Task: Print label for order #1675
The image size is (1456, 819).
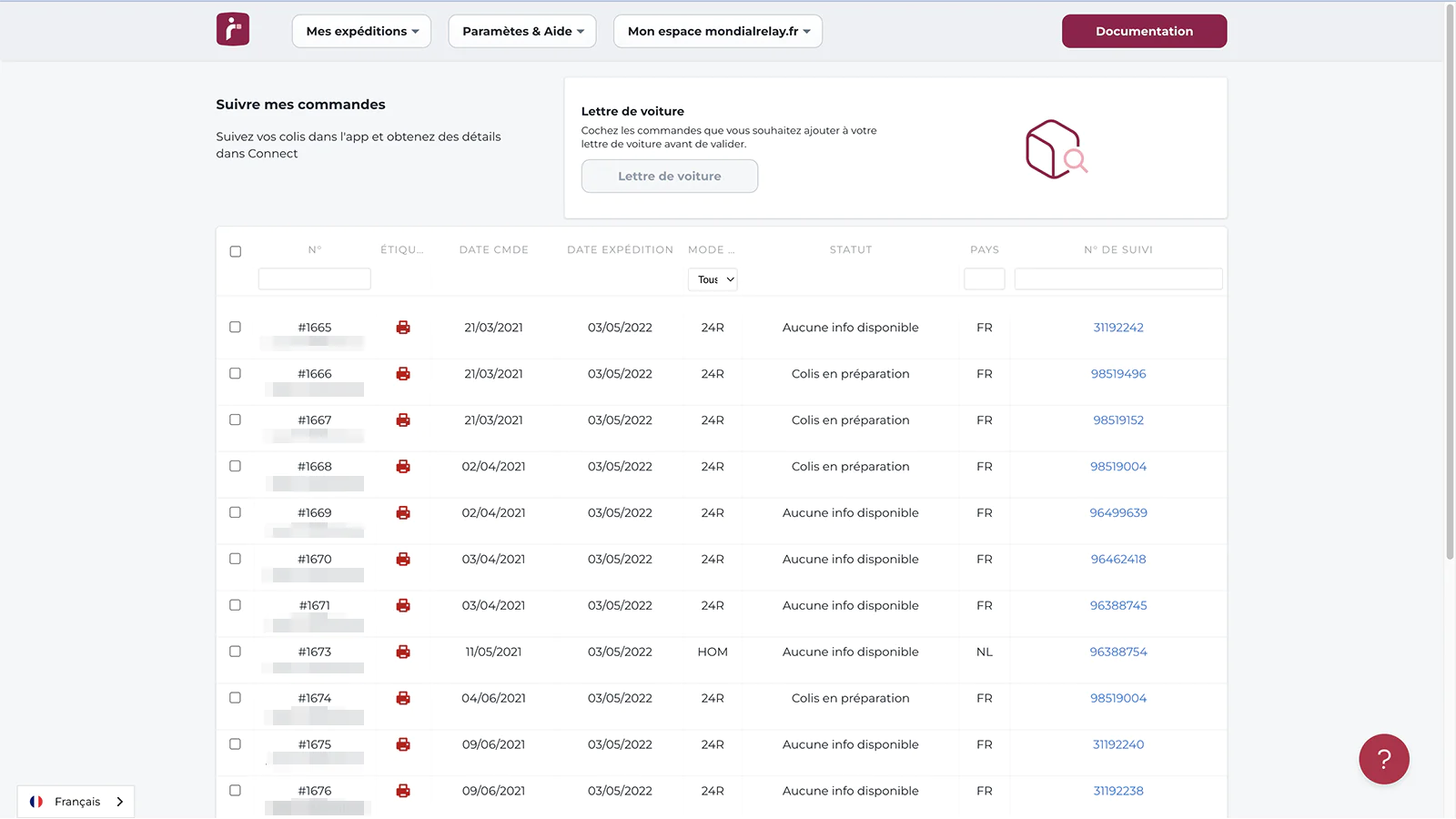Action: coord(403,745)
